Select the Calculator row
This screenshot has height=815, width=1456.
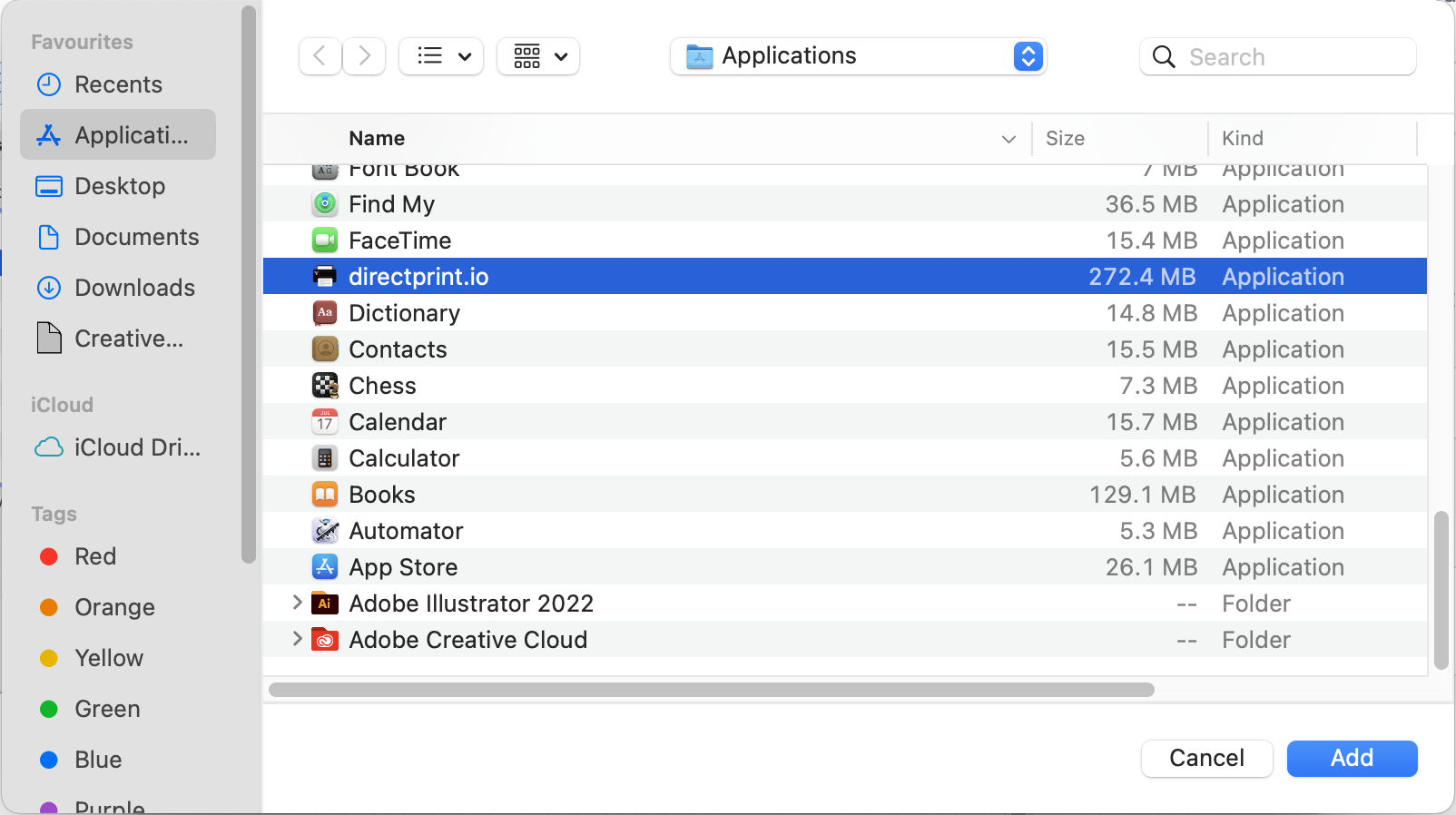pyautogui.click(x=845, y=458)
